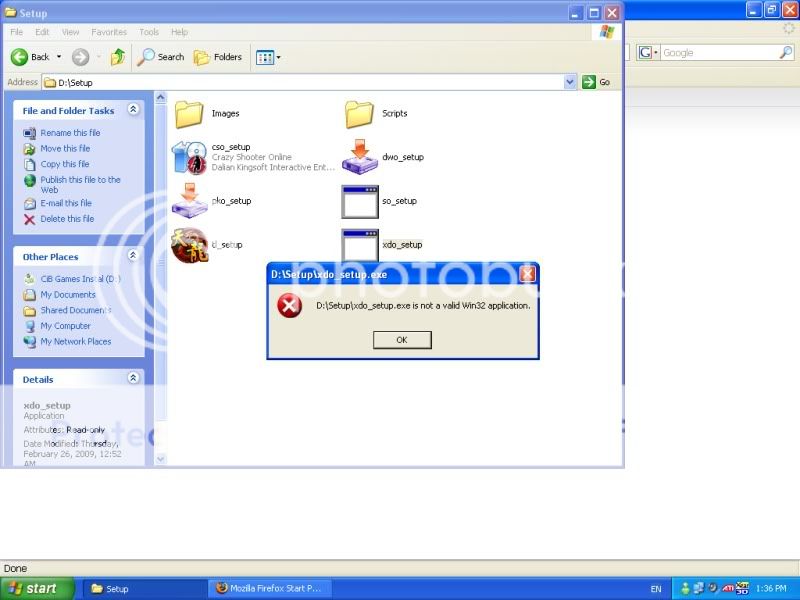Toggle the Folders pane button
The height and width of the screenshot is (600, 800).
(x=217, y=57)
